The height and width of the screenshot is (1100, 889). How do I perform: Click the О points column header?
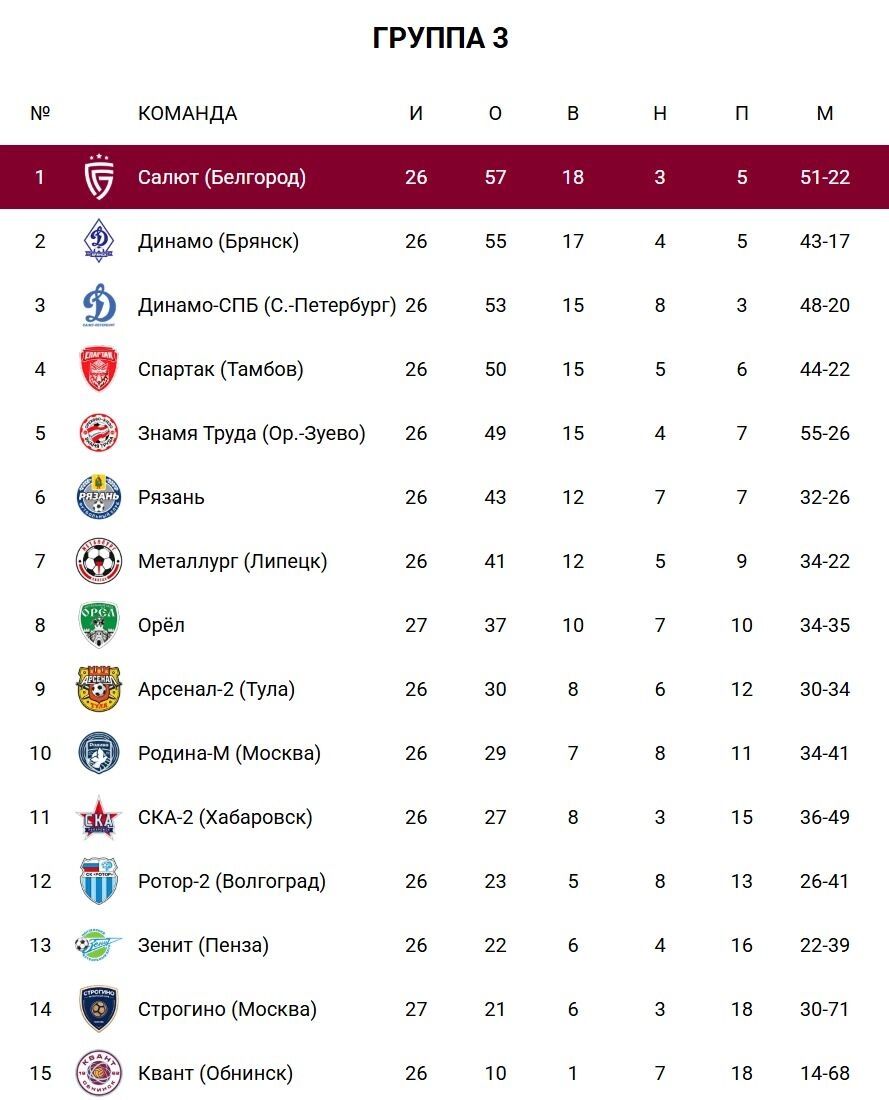(x=495, y=113)
